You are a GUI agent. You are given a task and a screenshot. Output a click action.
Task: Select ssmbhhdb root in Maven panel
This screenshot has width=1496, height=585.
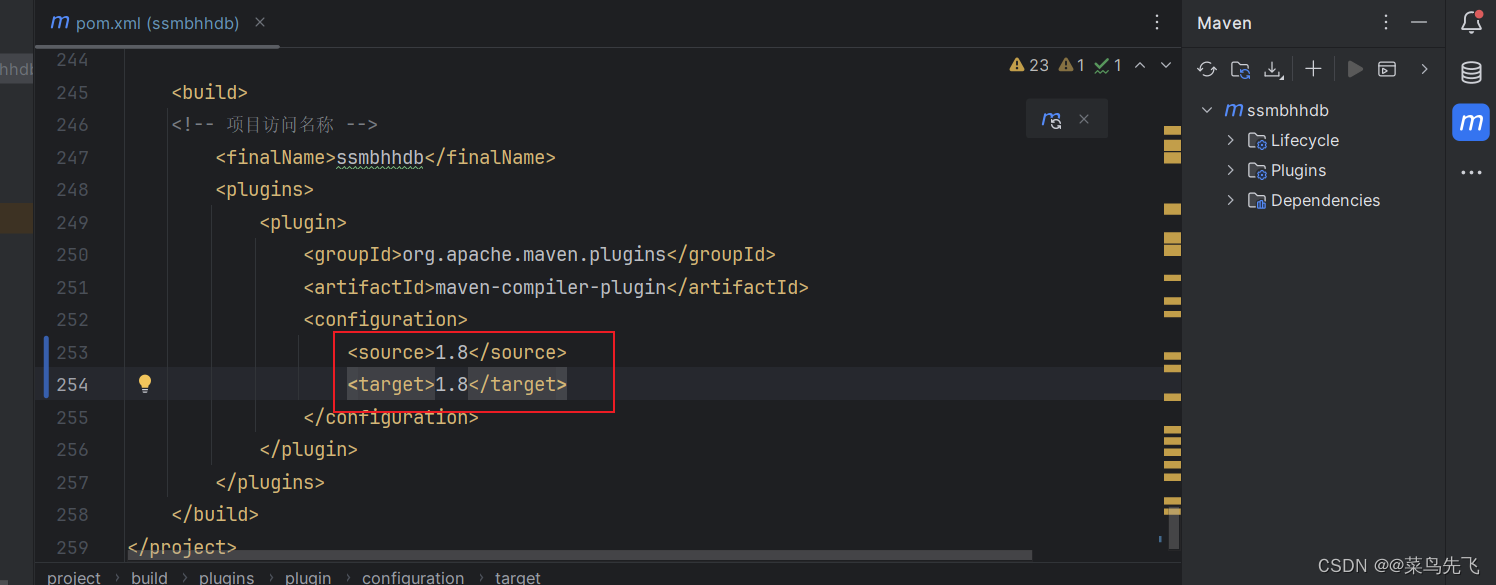point(1288,110)
